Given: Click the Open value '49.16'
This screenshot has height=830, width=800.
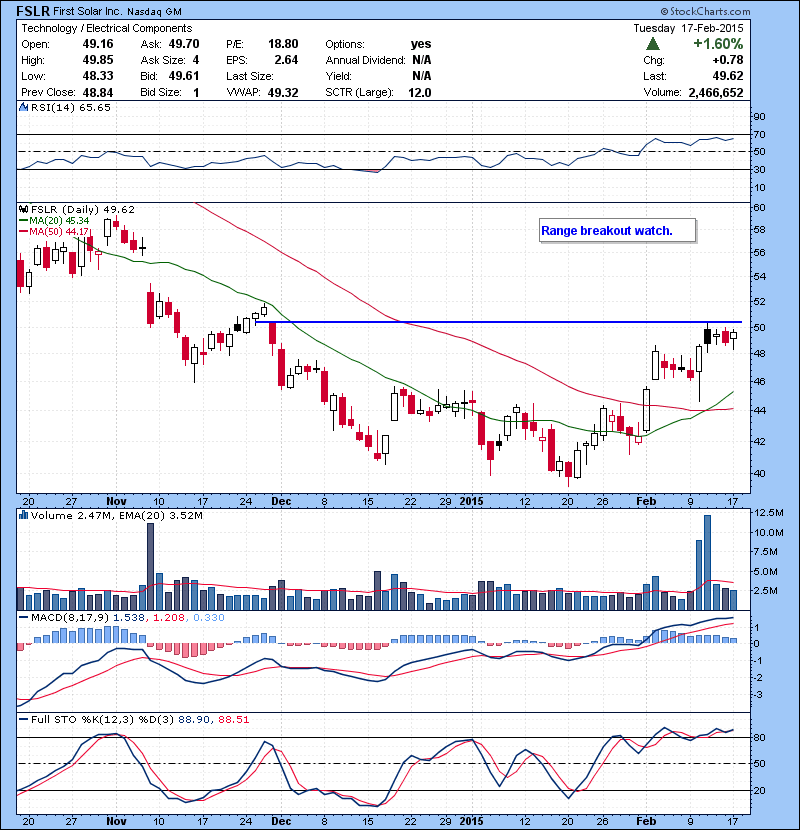Looking at the screenshot, I should [x=98, y=44].
